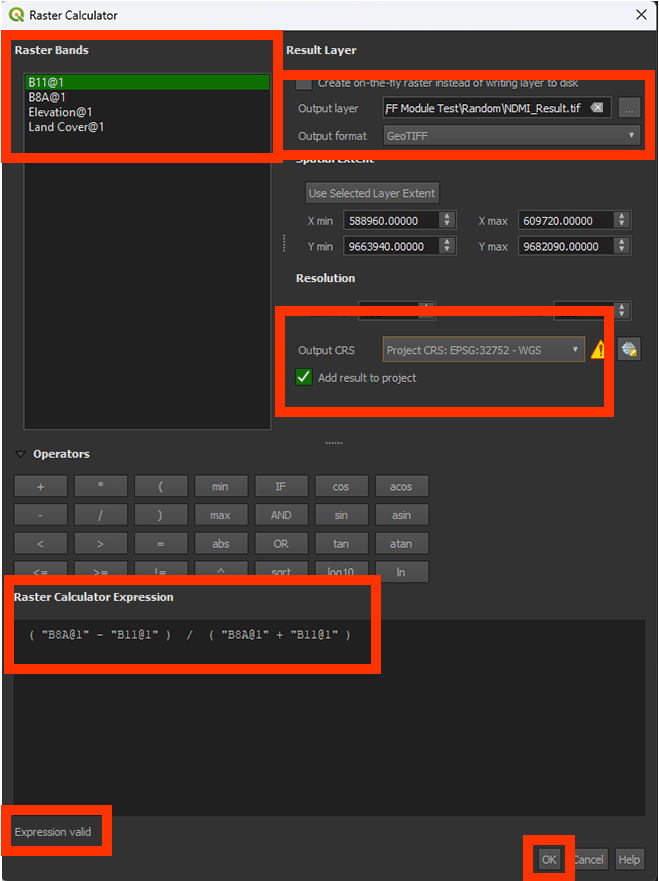Open the Select CRS dialog icon
This screenshot has height=881, width=659.
629,349
